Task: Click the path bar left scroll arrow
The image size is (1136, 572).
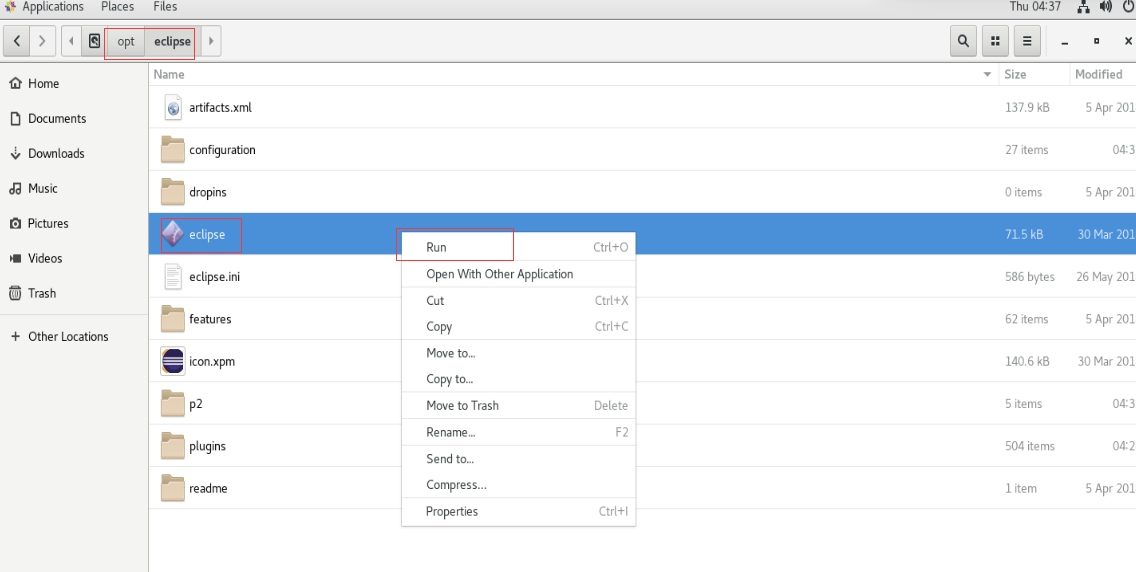Action: (71, 41)
